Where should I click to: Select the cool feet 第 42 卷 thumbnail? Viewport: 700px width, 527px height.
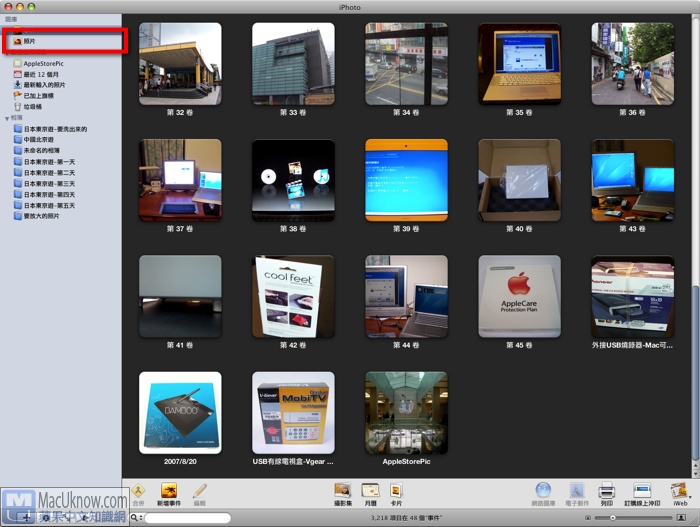[x=293, y=297]
